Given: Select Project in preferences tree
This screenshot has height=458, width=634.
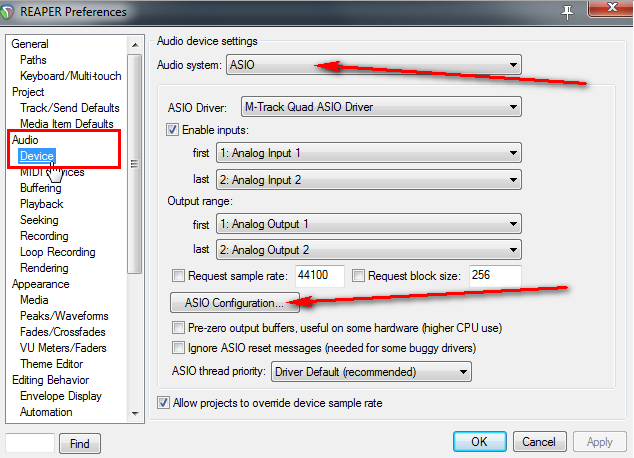Looking at the screenshot, I should pos(28,92).
